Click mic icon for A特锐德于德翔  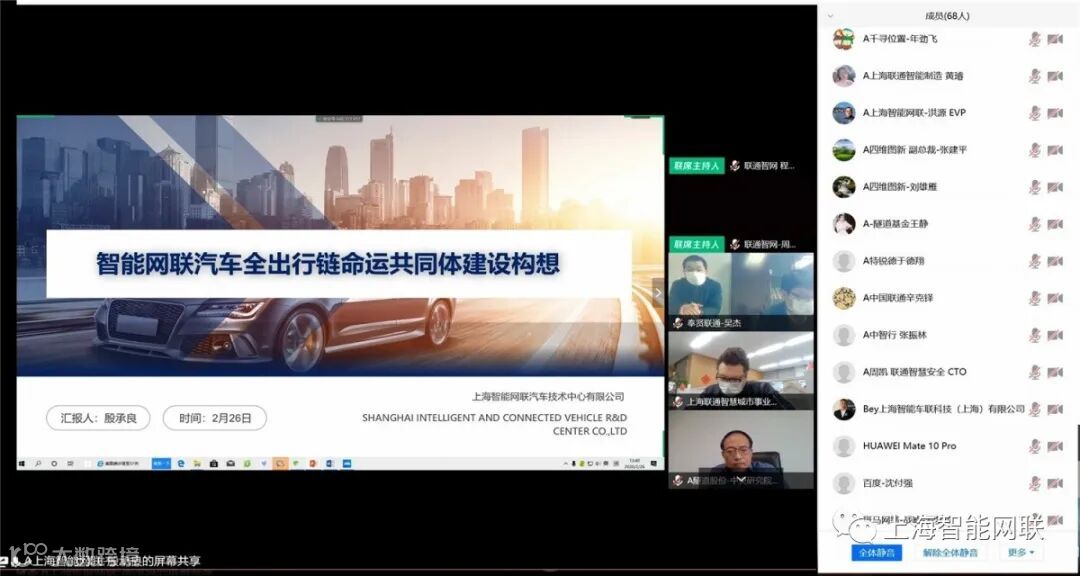click(1035, 261)
